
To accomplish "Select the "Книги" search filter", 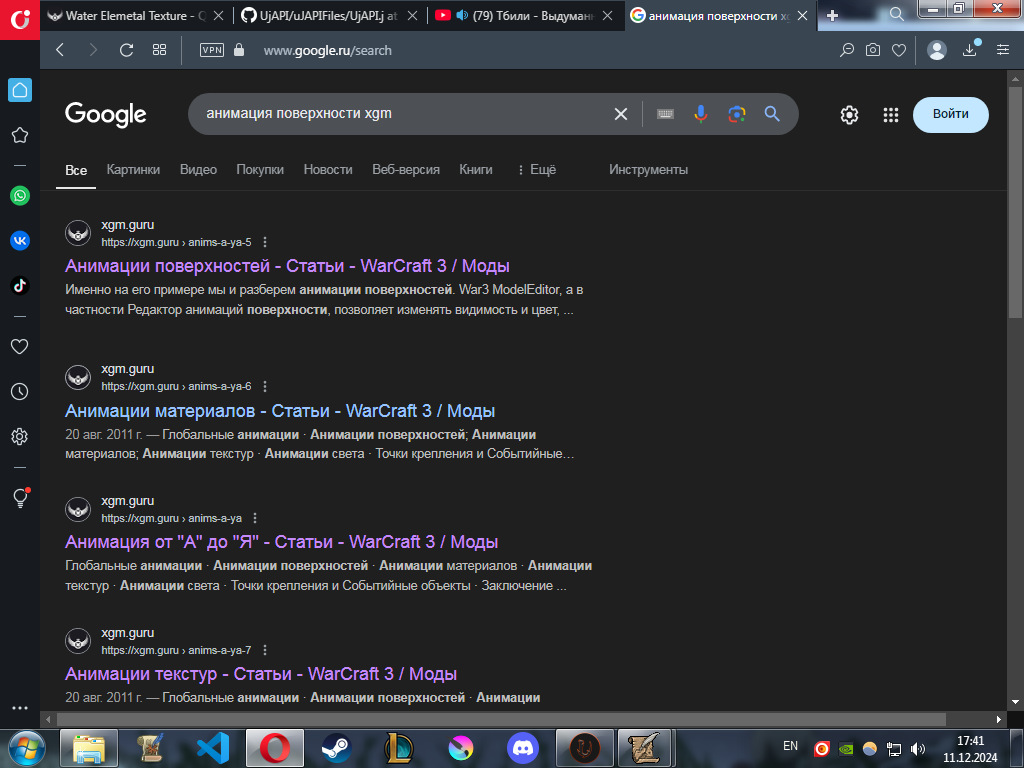I will [476, 170].
